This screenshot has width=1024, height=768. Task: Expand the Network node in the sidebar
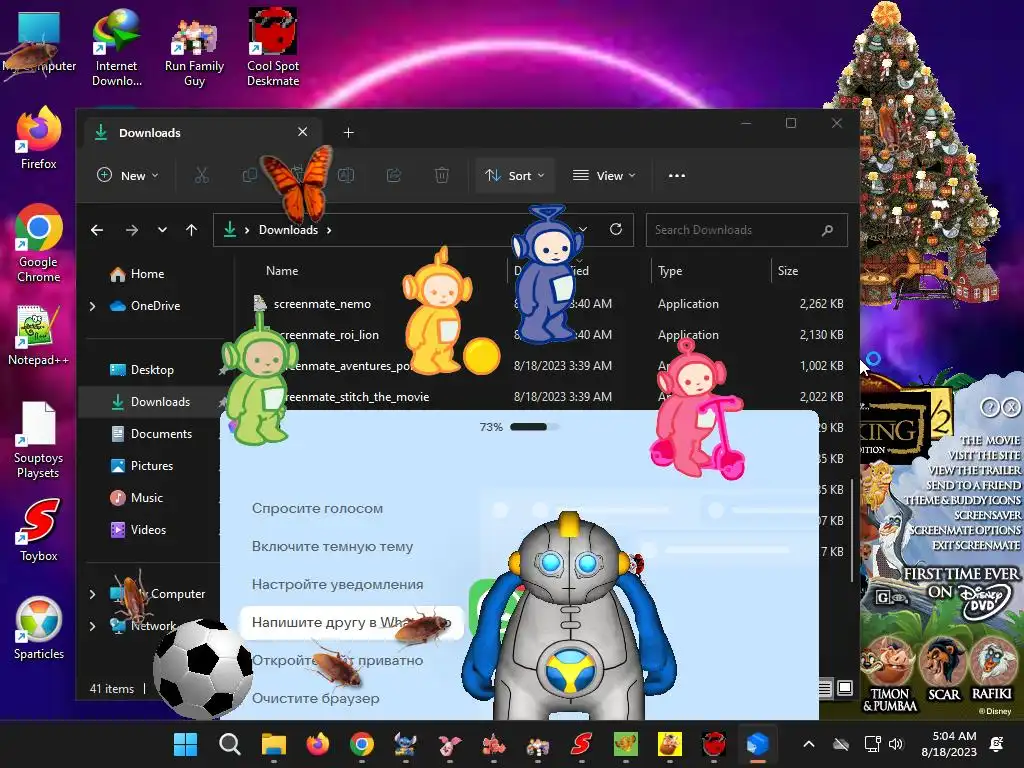pos(92,626)
